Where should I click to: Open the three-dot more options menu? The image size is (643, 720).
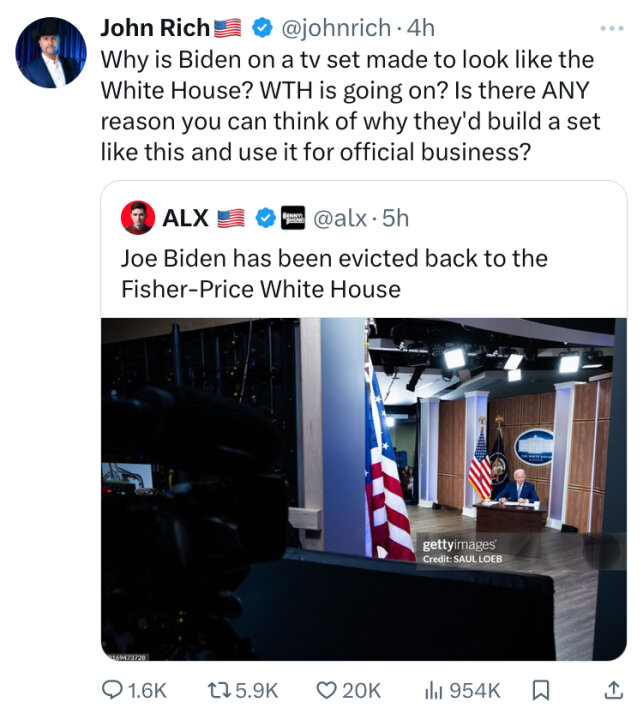point(610,28)
